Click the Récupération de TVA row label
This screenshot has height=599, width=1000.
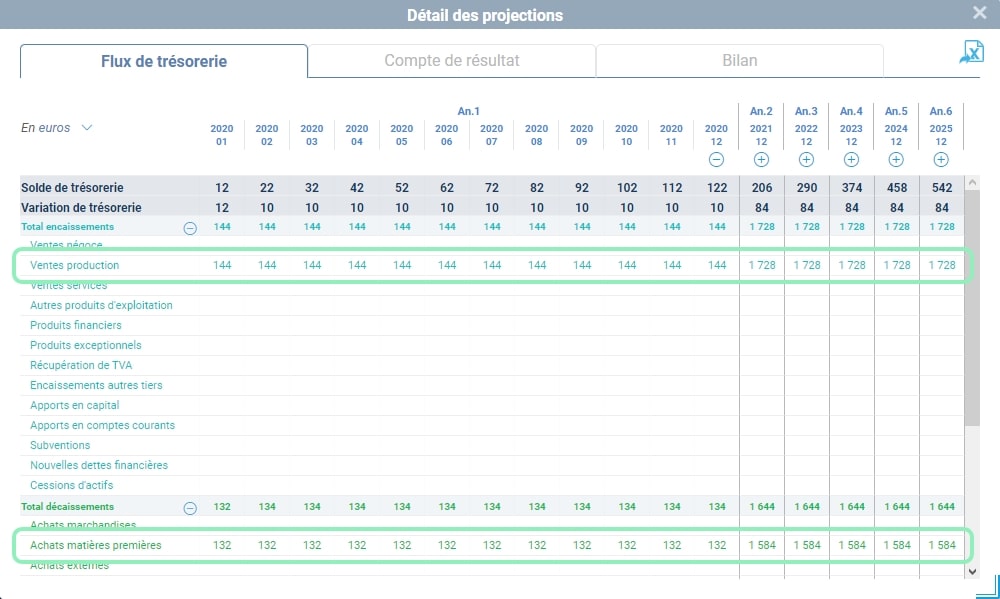[x=81, y=365]
